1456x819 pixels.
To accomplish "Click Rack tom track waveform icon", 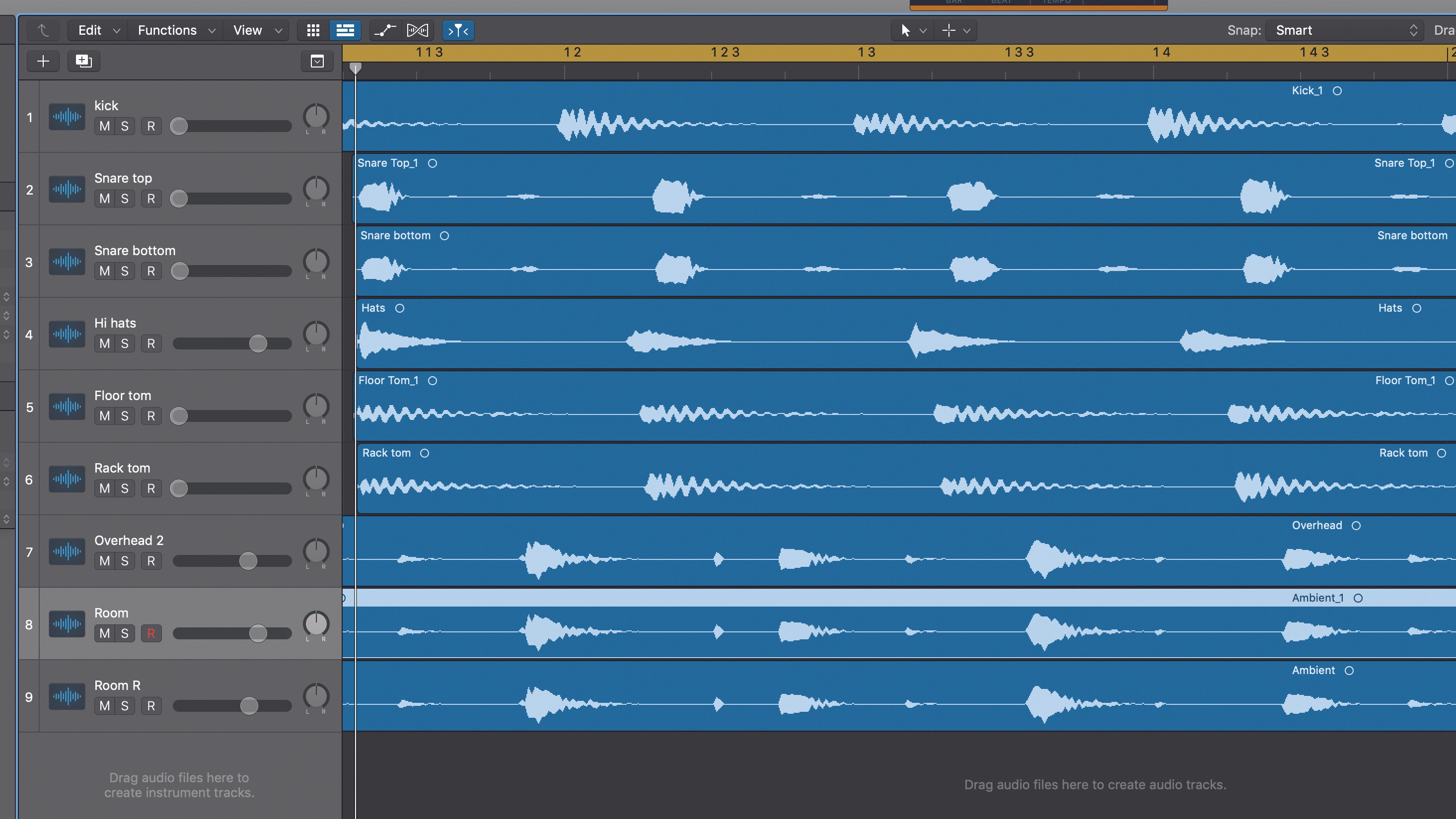I will click(67, 479).
